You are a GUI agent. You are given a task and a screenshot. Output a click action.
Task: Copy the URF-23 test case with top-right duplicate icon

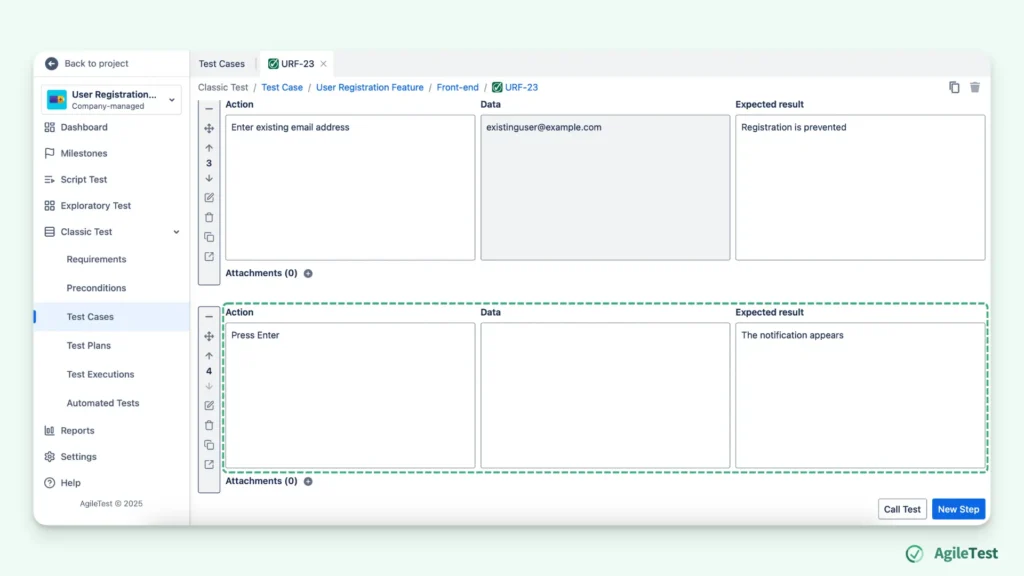pyautogui.click(x=954, y=88)
